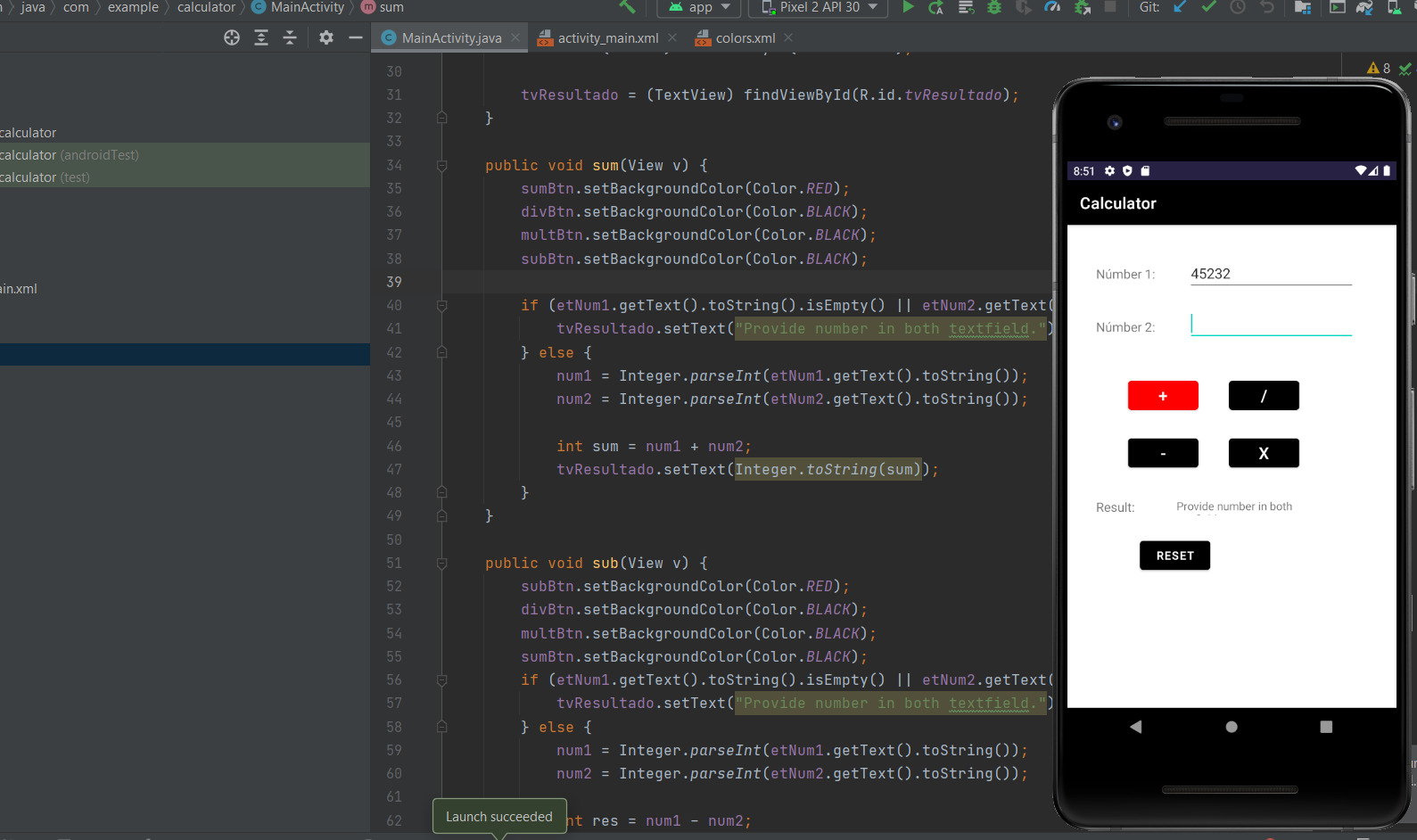Click Apply Changes and Restart Activity icon
This screenshot has height=840, width=1417.
[x=935, y=7]
